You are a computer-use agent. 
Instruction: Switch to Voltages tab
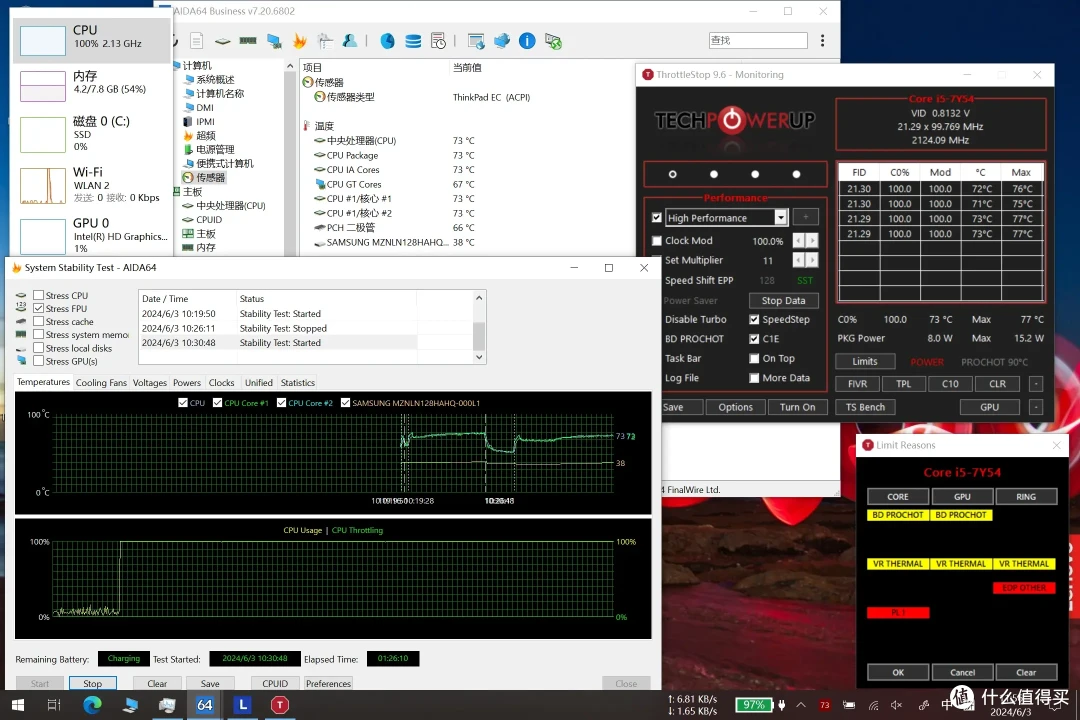click(149, 382)
